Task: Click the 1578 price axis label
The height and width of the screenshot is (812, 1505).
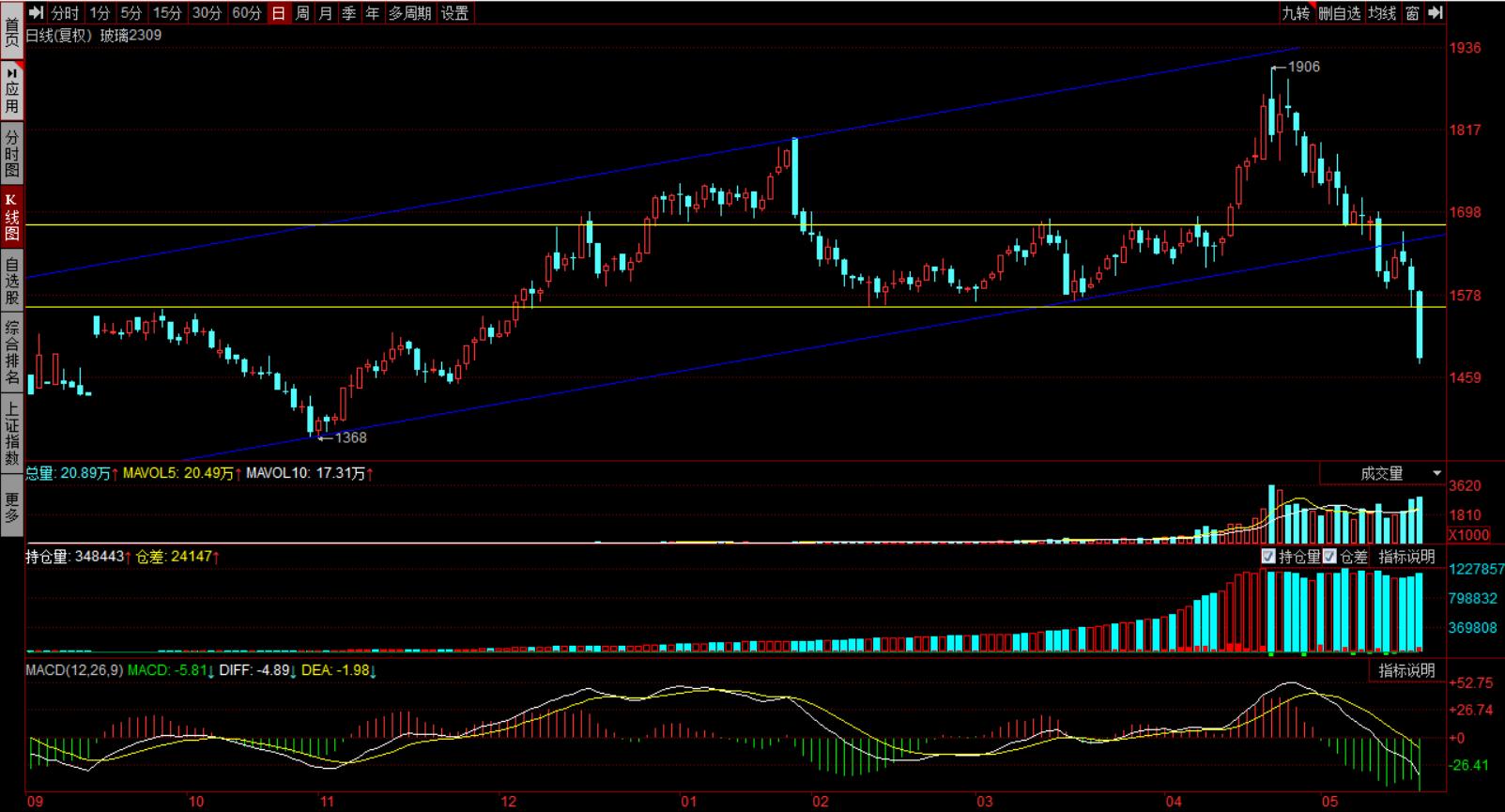Action: (1466, 296)
